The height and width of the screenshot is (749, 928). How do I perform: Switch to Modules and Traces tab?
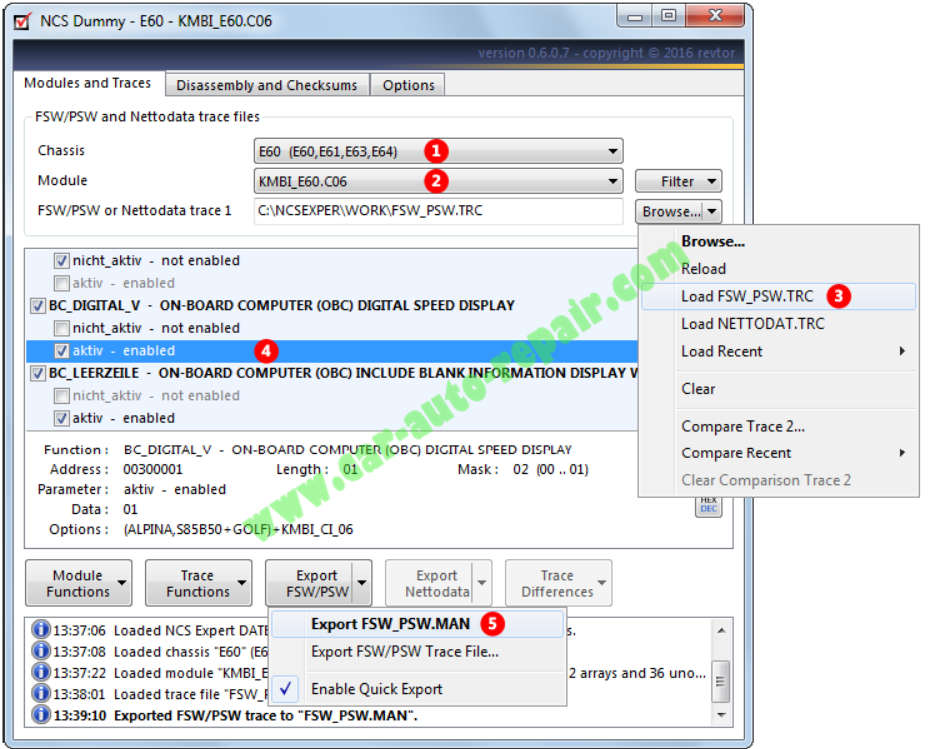pos(88,83)
